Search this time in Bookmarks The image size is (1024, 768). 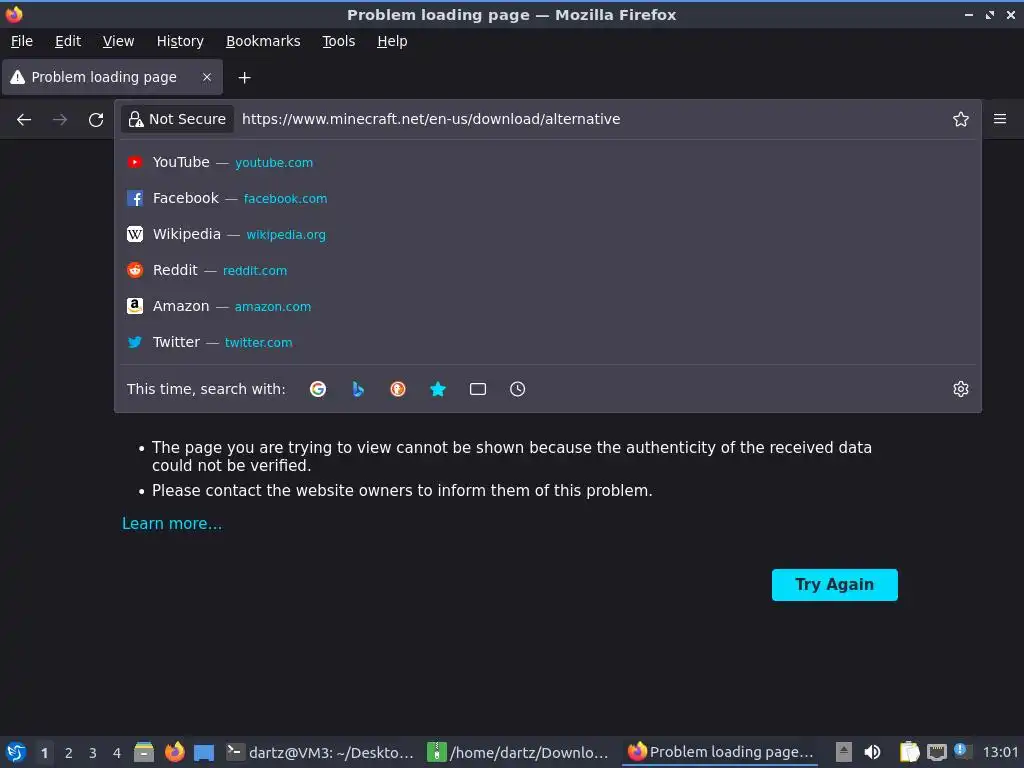click(438, 389)
